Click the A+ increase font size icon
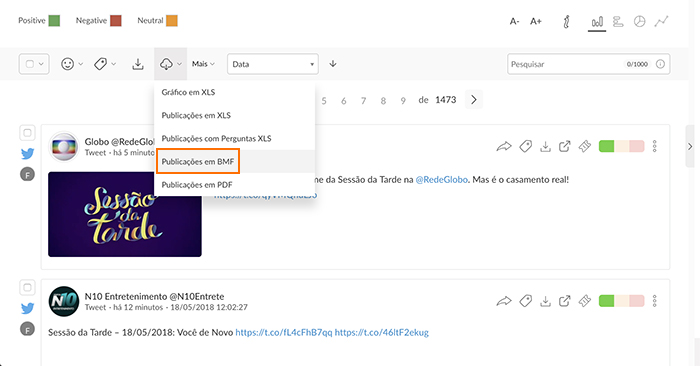The image size is (700, 366). point(536,21)
